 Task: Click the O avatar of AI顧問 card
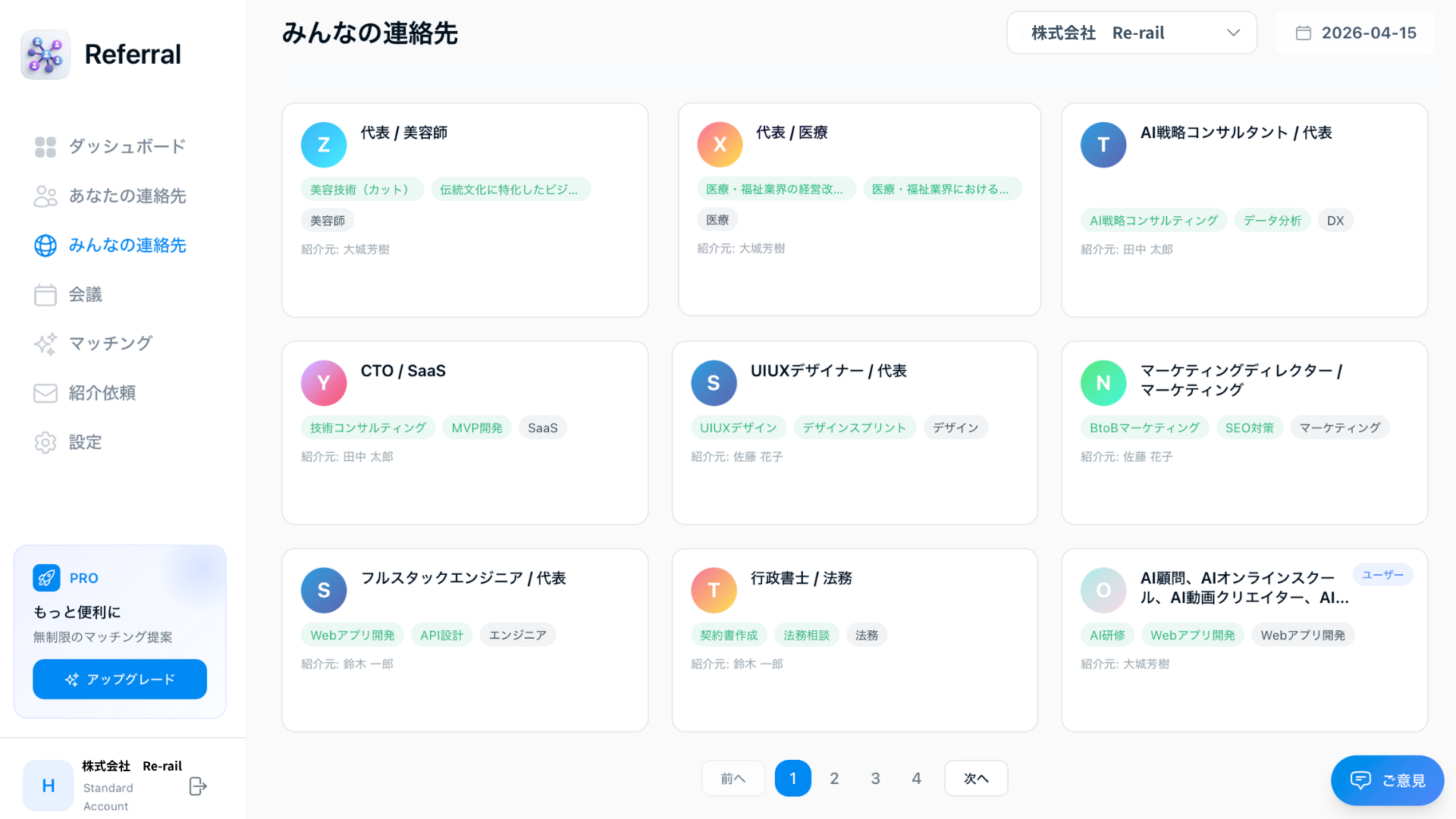pyautogui.click(x=1103, y=590)
